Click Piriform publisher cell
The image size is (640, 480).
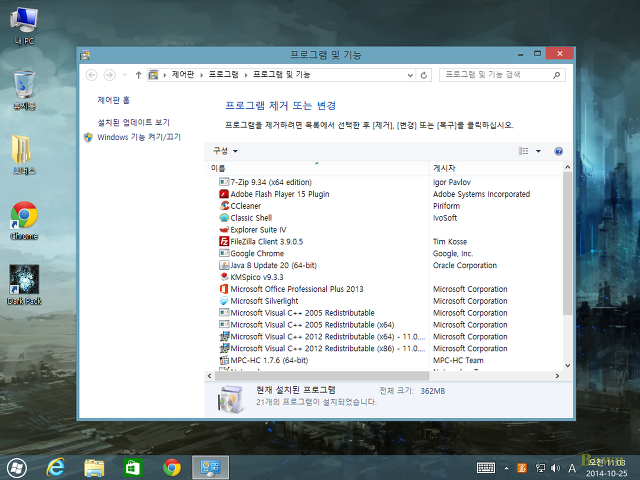pos(447,206)
